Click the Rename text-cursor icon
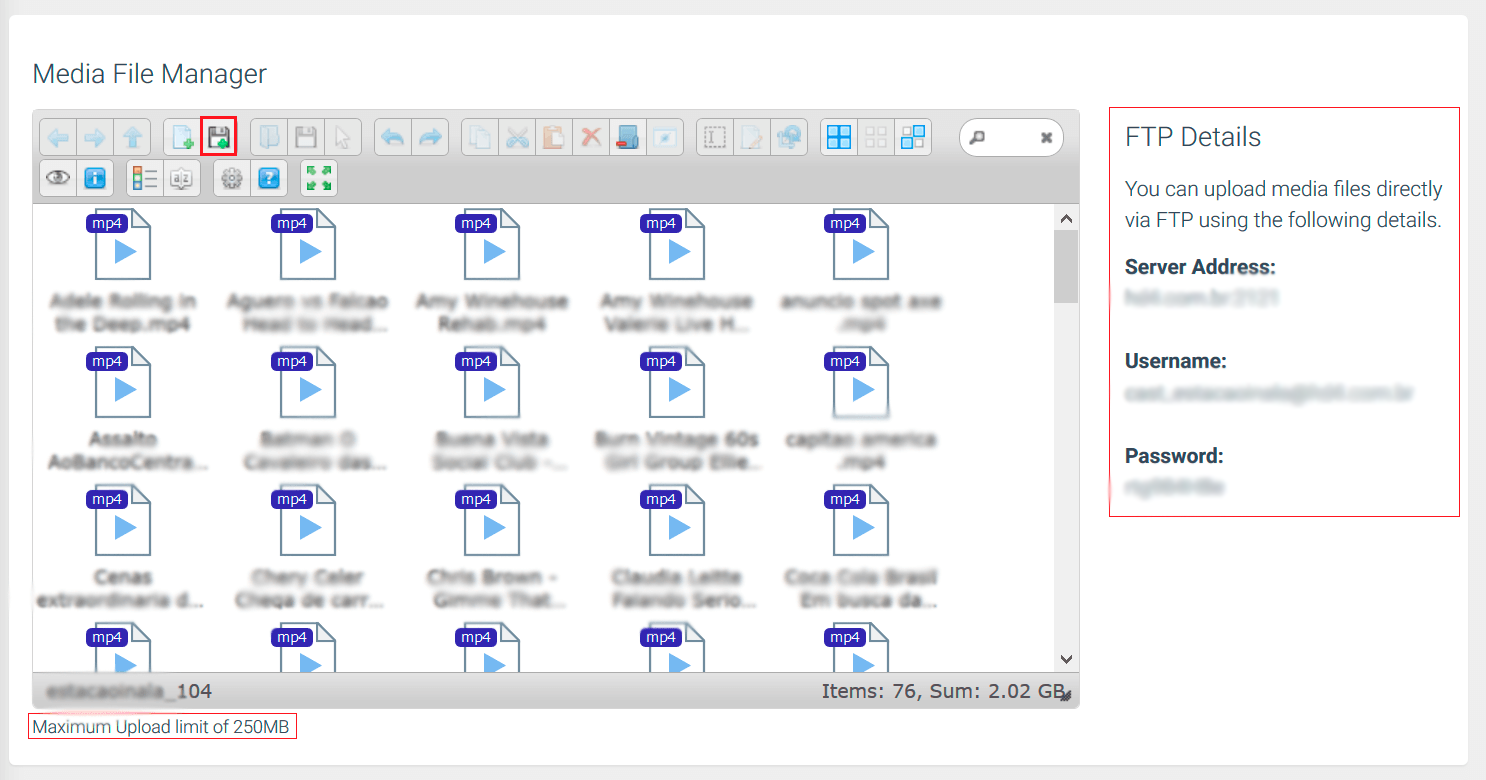The height and width of the screenshot is (780, 1486). [x=715, y=137]
